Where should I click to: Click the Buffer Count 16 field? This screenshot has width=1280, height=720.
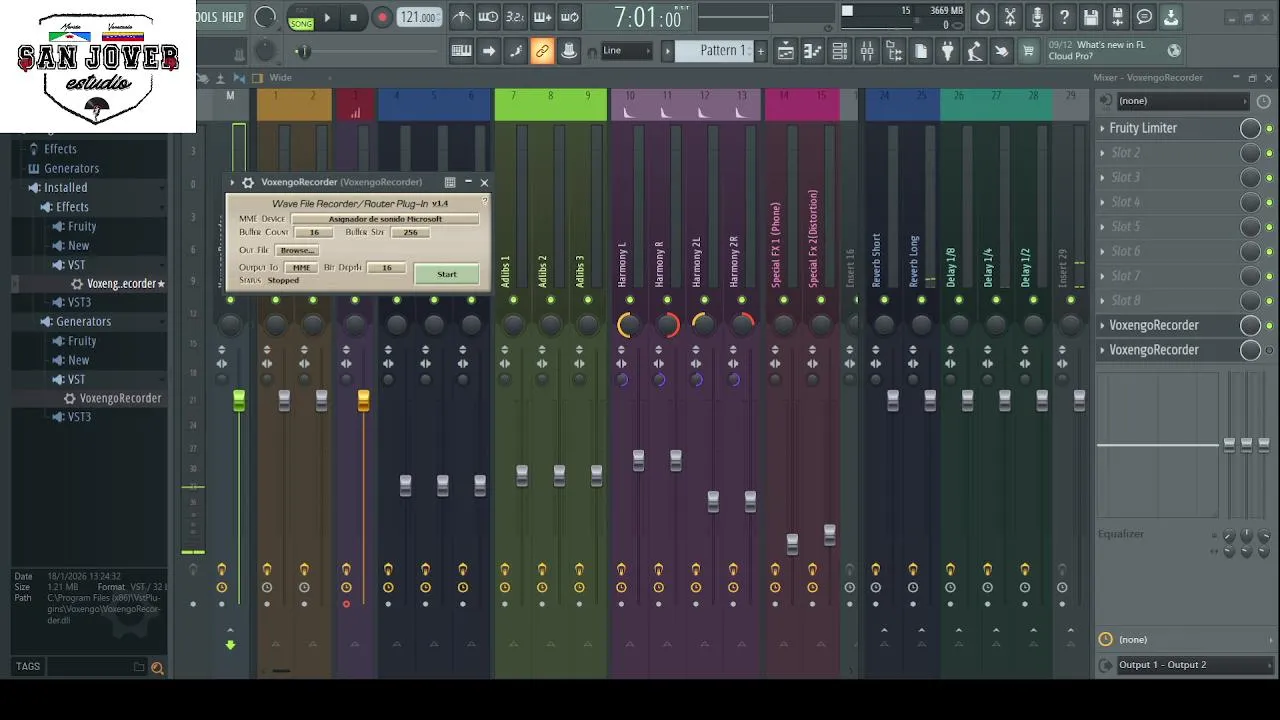tap(313, 232)
